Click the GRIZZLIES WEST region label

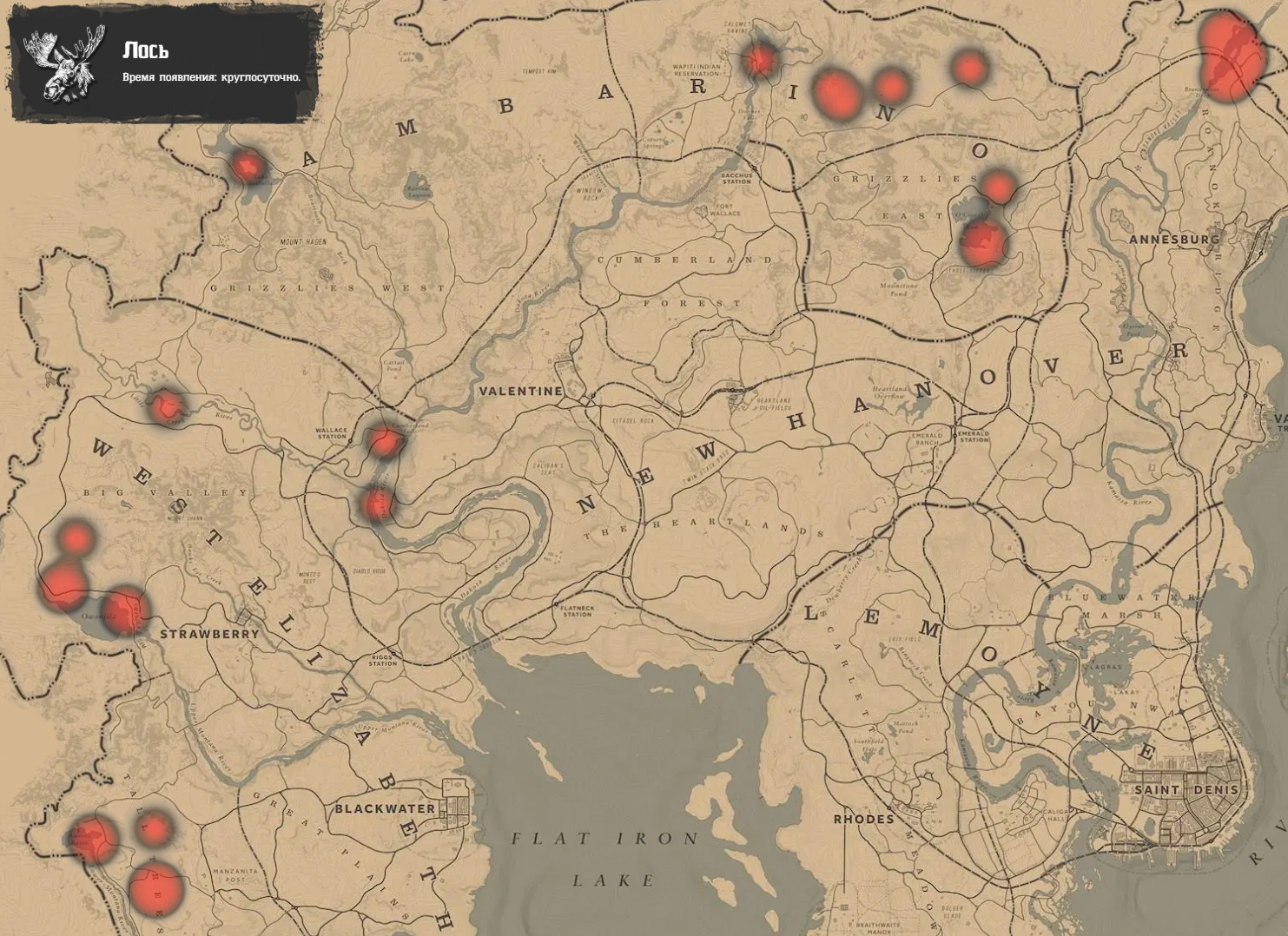pos(327,287)
